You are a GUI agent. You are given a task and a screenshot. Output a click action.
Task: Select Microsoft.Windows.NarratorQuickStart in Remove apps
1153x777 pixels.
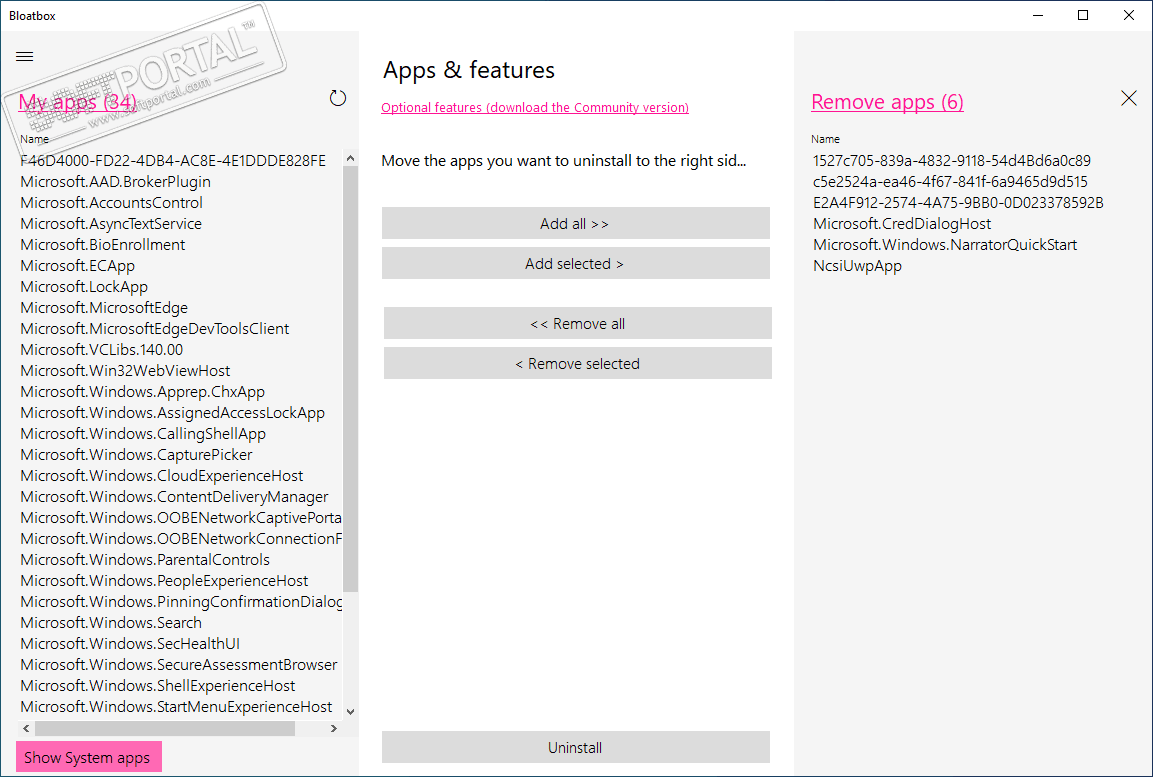pos(945,245)
